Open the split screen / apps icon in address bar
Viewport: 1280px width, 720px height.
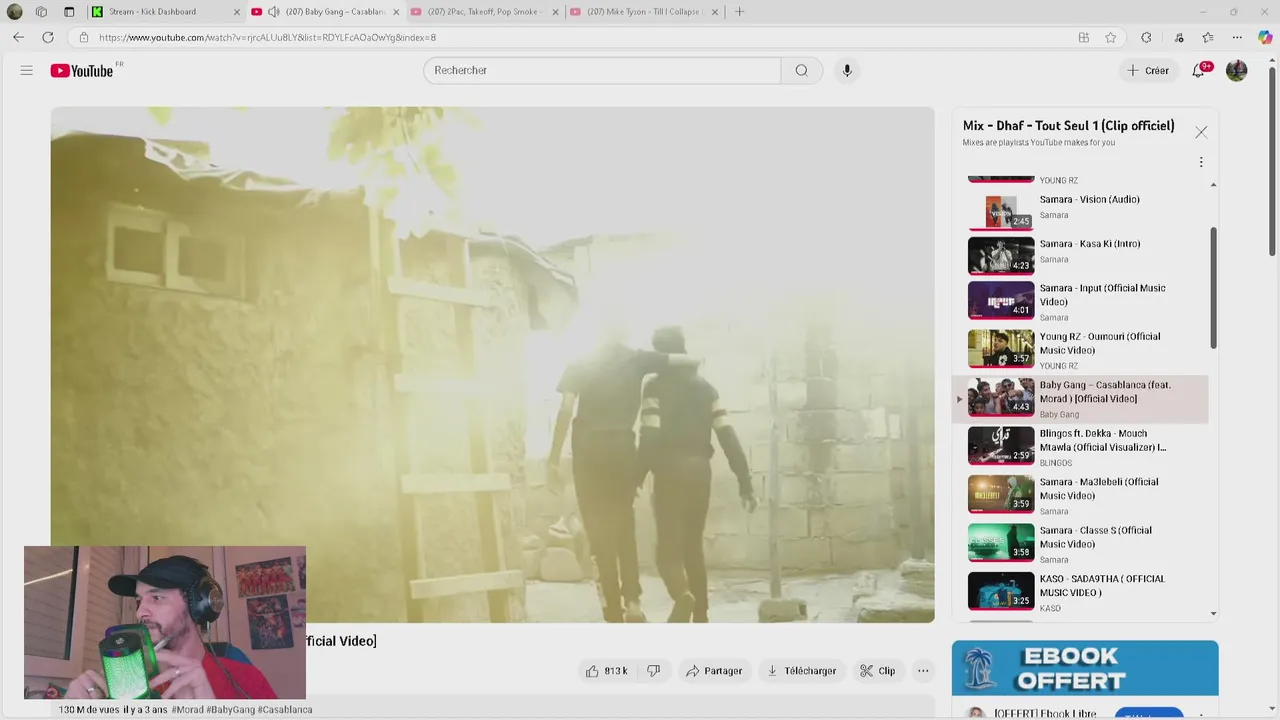tap(1084, 37)
